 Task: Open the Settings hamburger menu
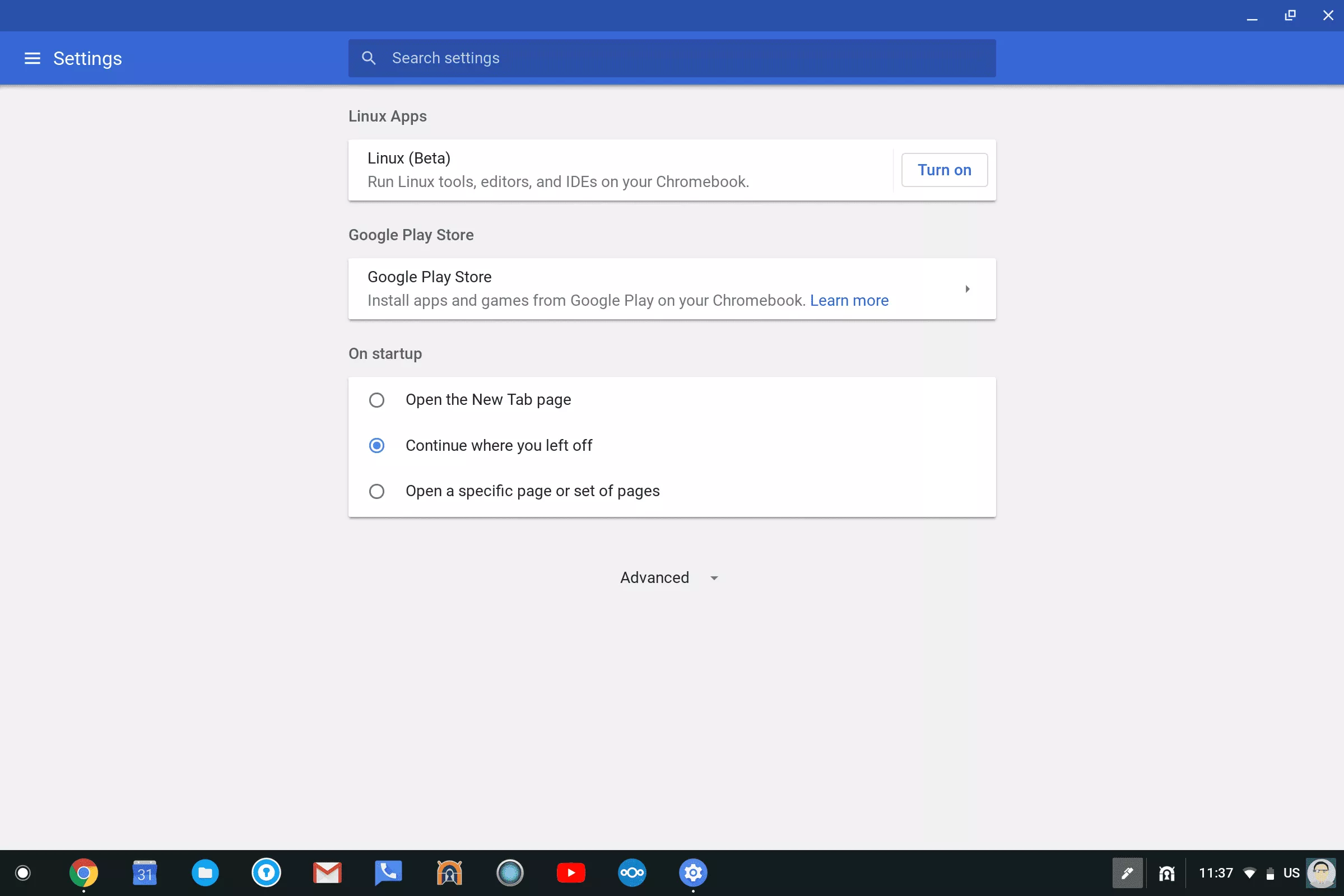coord(32,58)
